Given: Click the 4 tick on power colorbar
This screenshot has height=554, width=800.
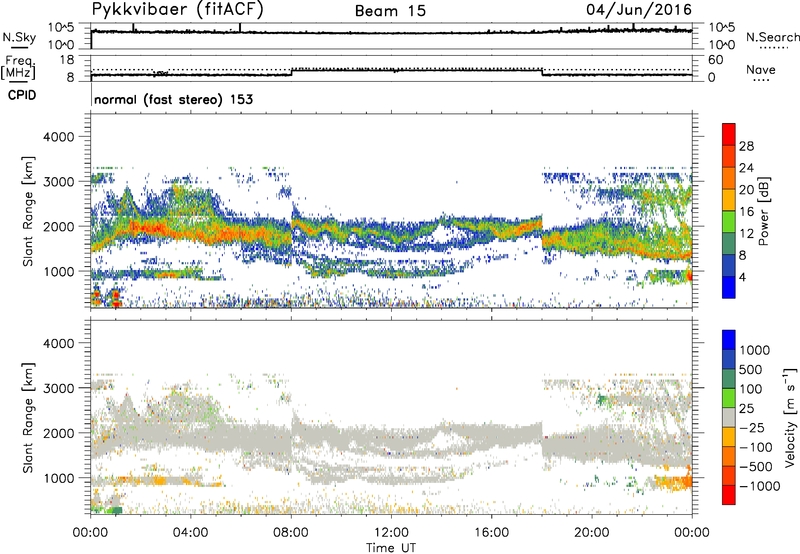Looking at the screenshot, I should (742, 277).
